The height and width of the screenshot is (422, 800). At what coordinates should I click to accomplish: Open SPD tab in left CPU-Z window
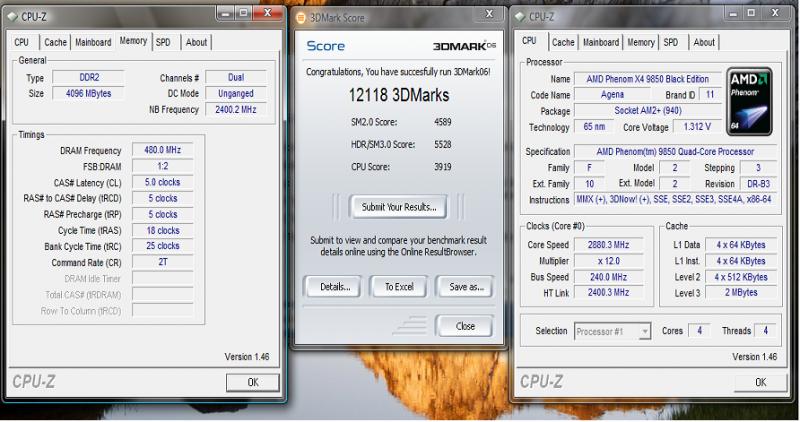[x=163, y=42]
